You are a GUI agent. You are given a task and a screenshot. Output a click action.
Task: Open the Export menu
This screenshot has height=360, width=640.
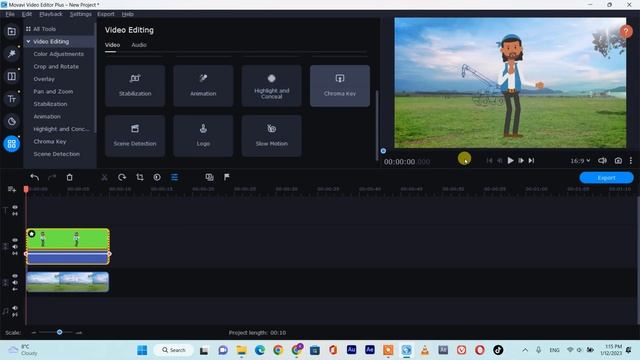(106, 14)
